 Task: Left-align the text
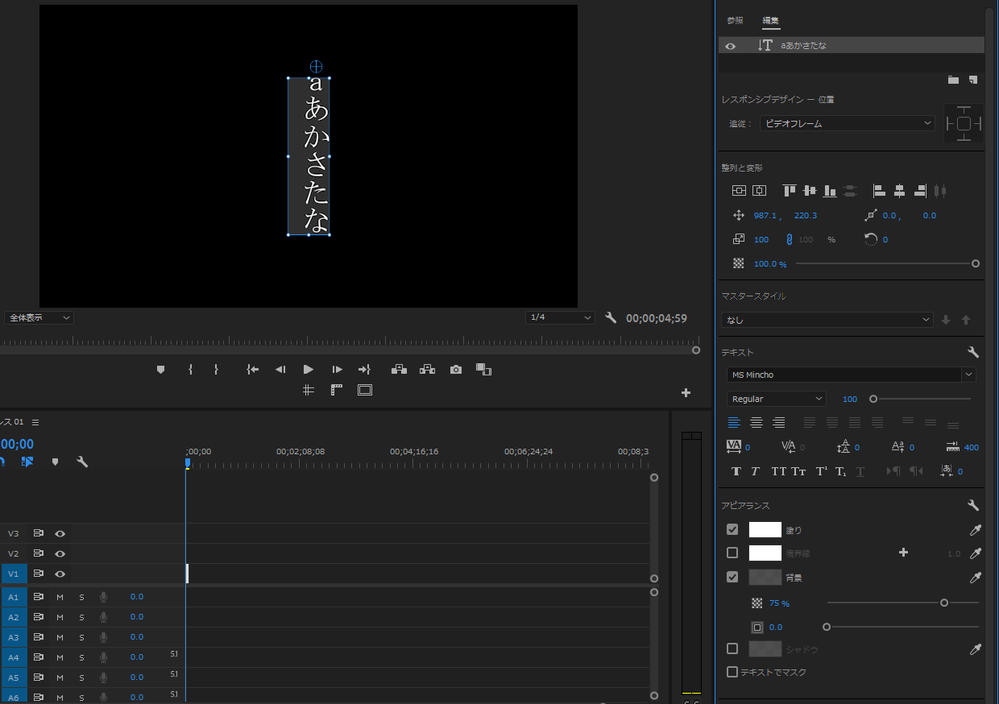pyautogui.click(x=734, y=422)
